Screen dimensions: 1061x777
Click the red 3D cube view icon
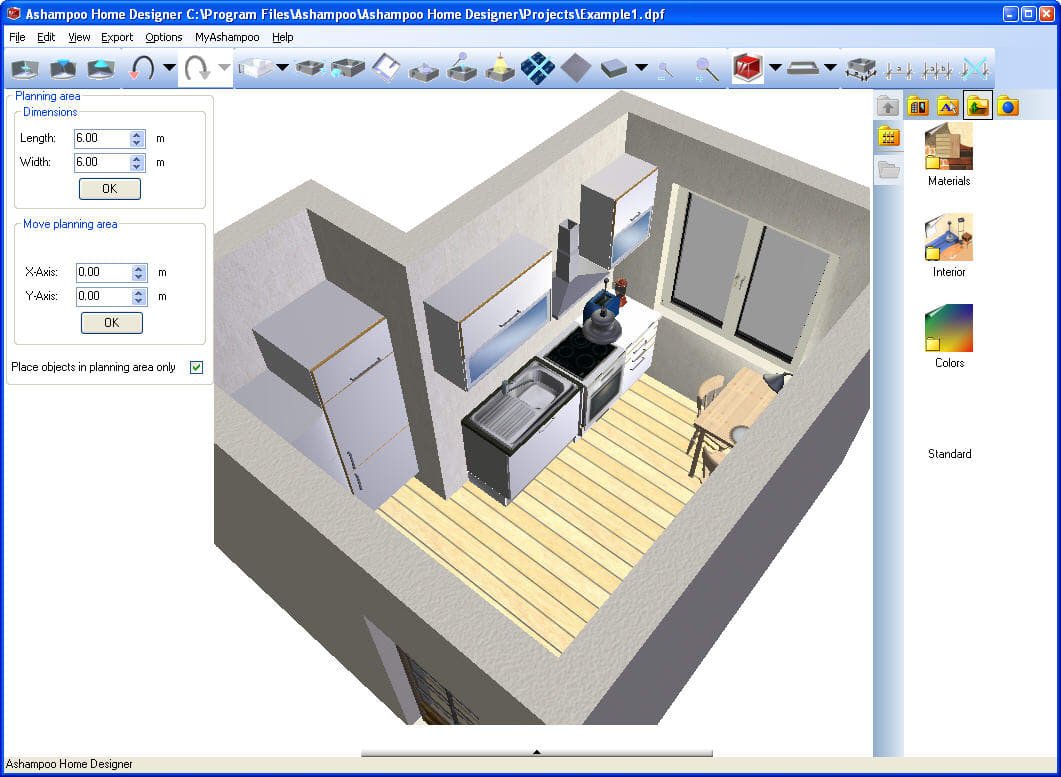click(x=748, y=68)
